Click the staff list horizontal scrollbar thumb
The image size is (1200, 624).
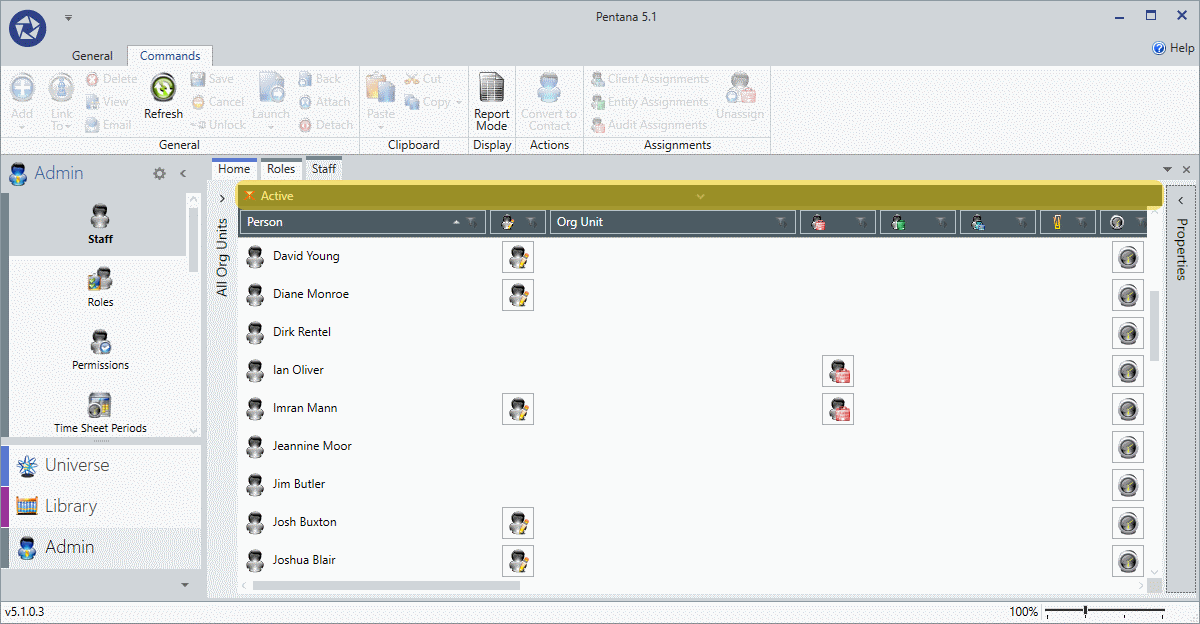(386, 585)
